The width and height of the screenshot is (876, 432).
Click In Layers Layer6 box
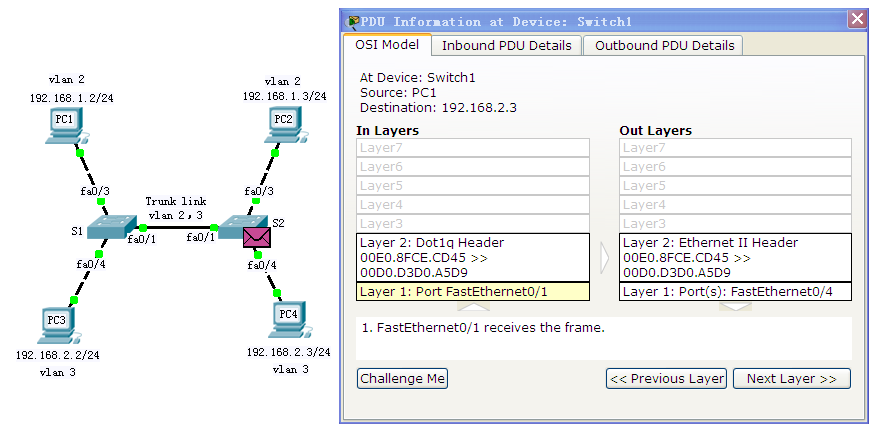click(473, 167)
